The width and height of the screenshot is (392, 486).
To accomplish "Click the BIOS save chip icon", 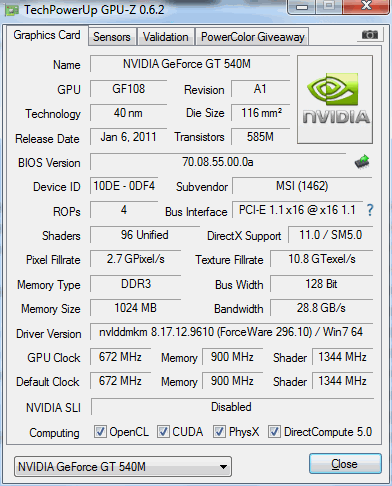I will click(x=362, y=162).
